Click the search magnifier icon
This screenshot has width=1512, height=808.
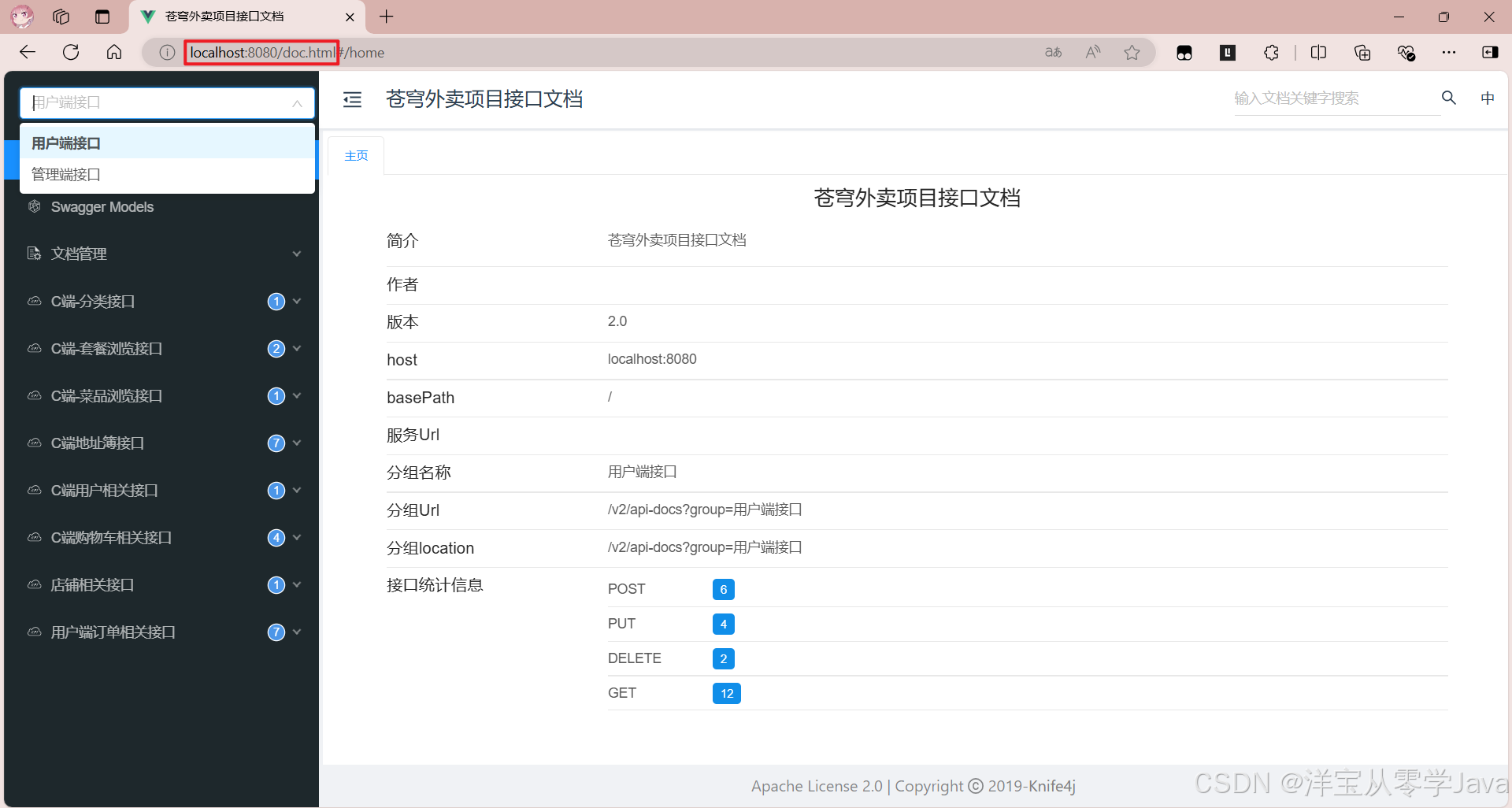click(x=1449, y=98)
